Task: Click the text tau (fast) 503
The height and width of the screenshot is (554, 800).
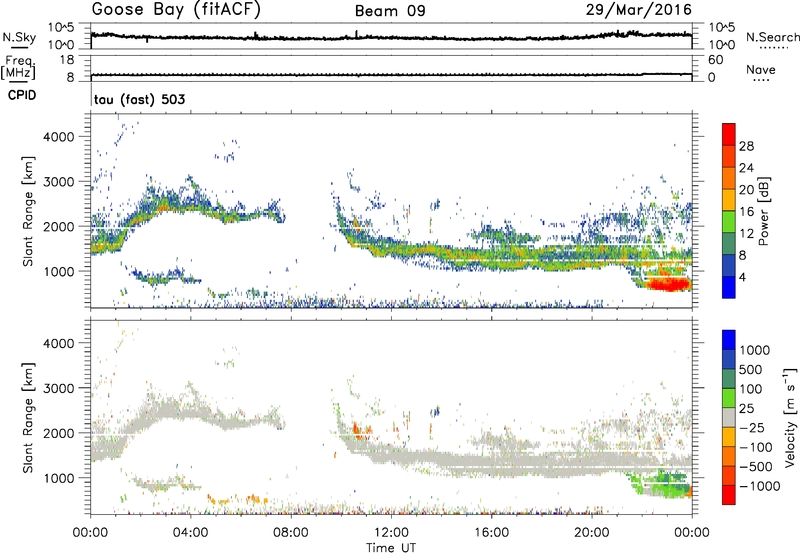Action: click(x=139, y=99)
